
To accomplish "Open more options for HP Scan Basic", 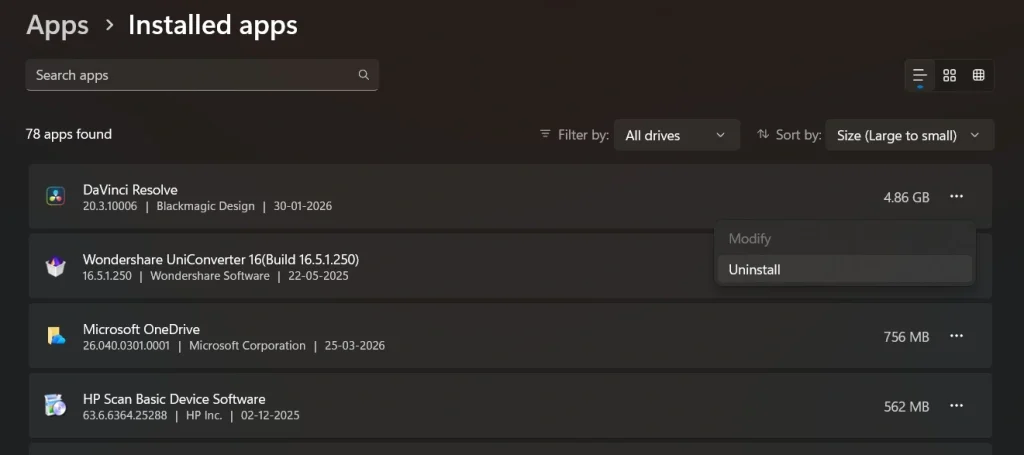I will 957,406.
